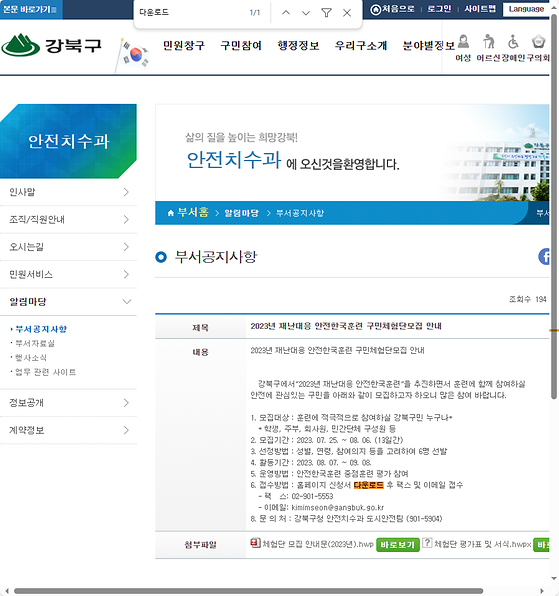Expand 민원서비스 sidebar item
This screenshot has width=559, height=596.
click(x=68, y=274)
